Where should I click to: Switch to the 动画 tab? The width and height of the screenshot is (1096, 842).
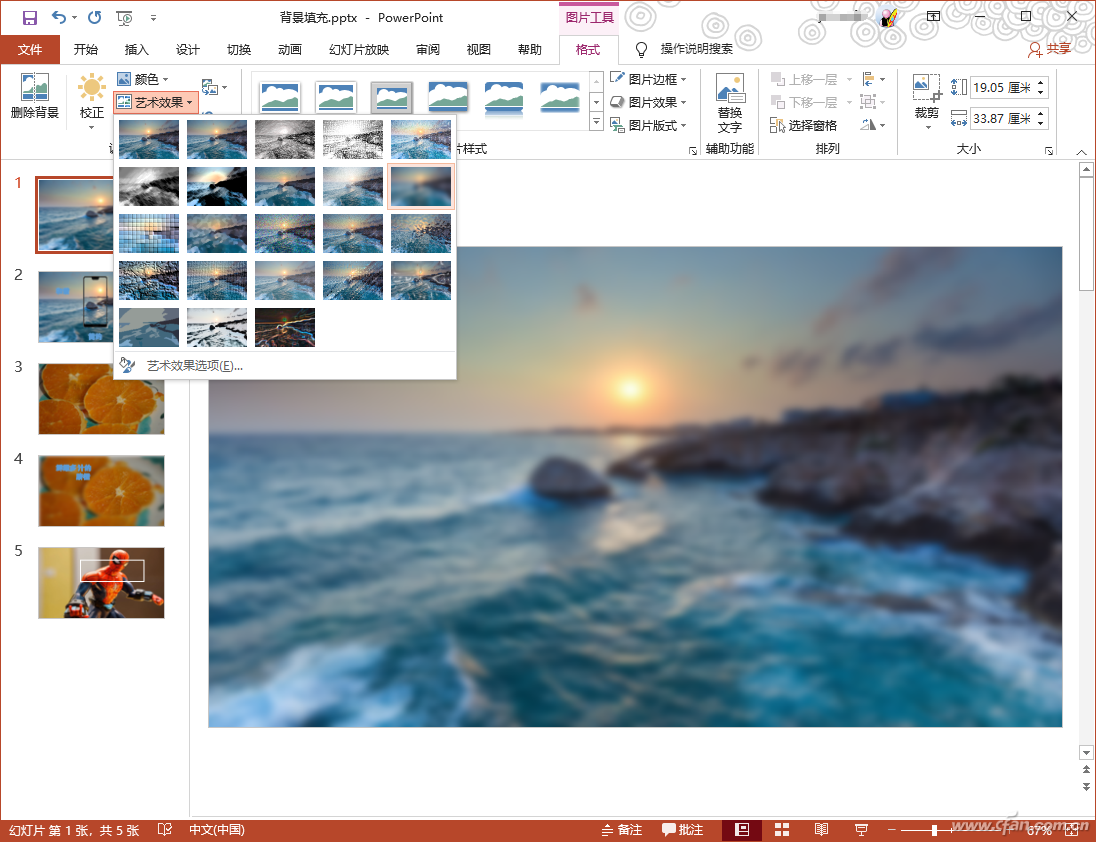click(x=289, y=50)
